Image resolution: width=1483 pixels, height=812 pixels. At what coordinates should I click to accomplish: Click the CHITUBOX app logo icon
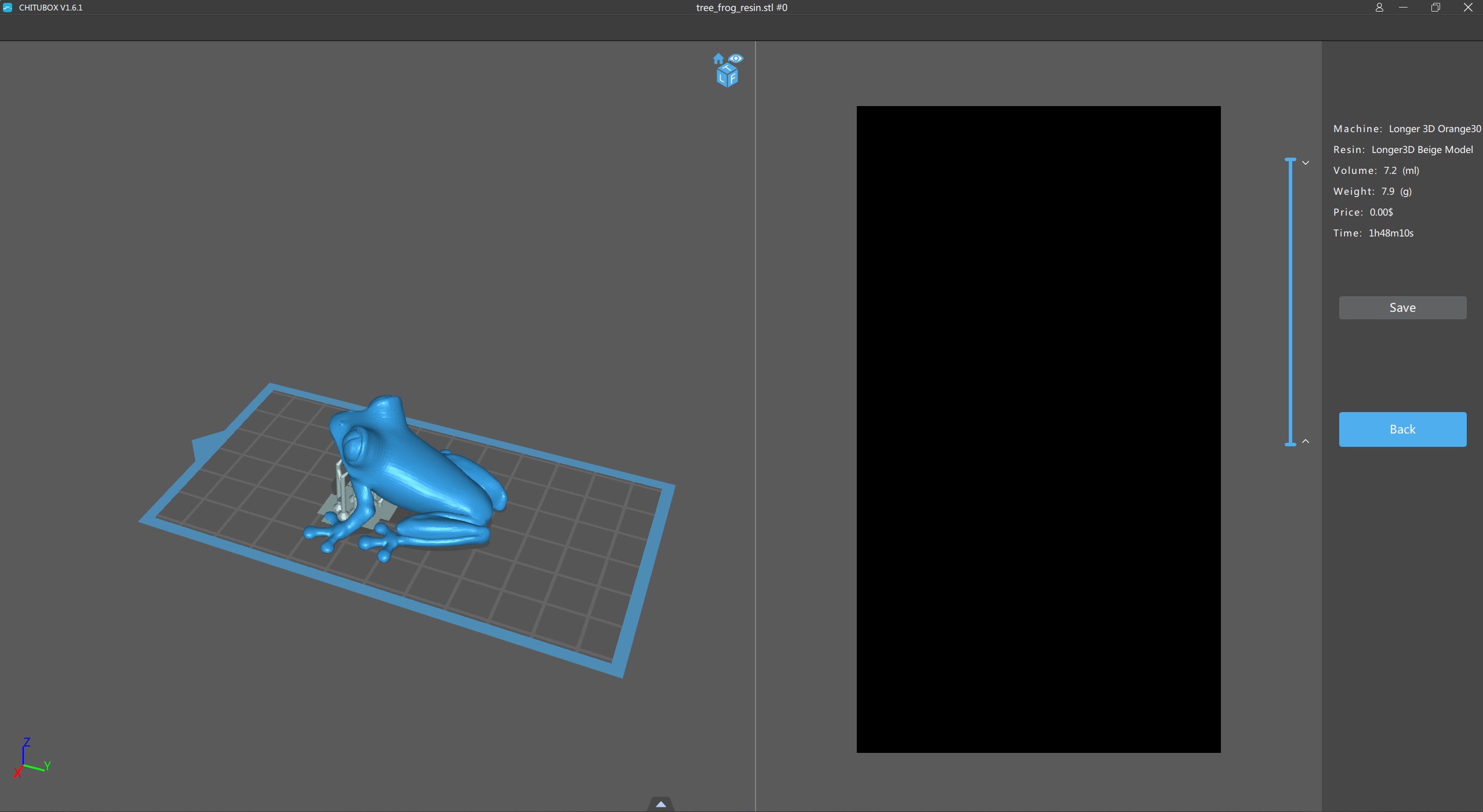[8, 8]
